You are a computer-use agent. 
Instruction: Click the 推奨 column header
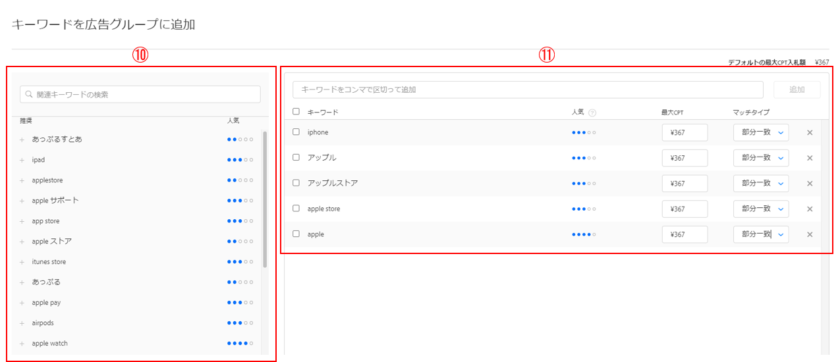pyautogui.click(x=26, y=121)
